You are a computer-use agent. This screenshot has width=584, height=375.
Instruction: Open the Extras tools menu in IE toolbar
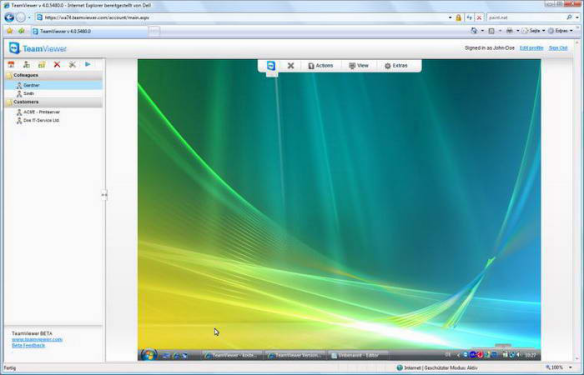click(560, 31)
